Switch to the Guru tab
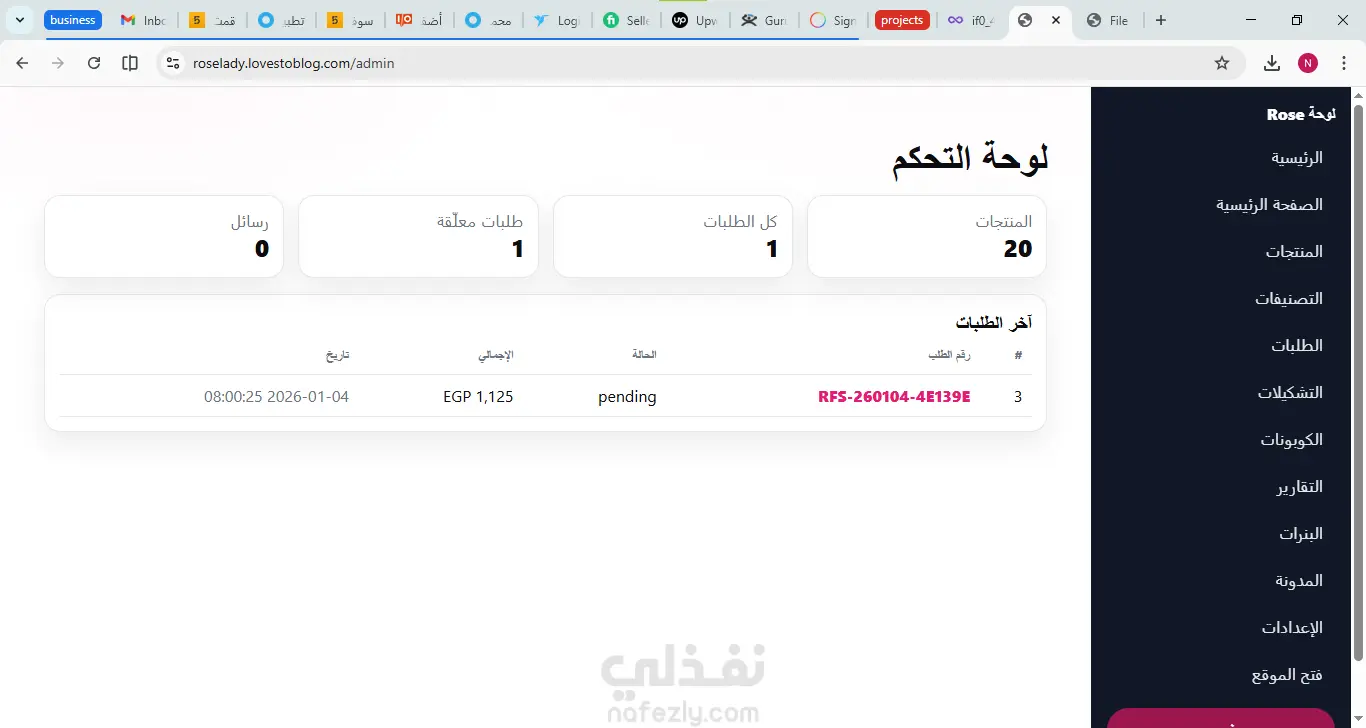The height and width of the screenshot is (728, 1366). click(x=764, y=20)
